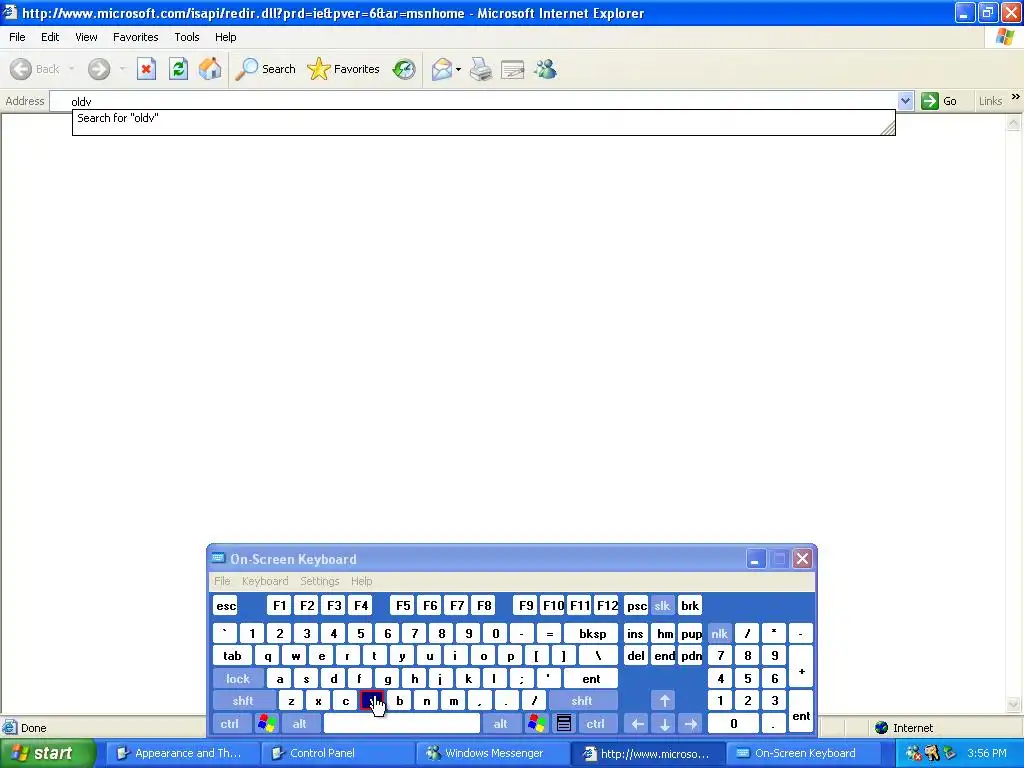Click the Forward arrow button
This screenshot has width=1024, height=768.
click(x=99, y=69)
